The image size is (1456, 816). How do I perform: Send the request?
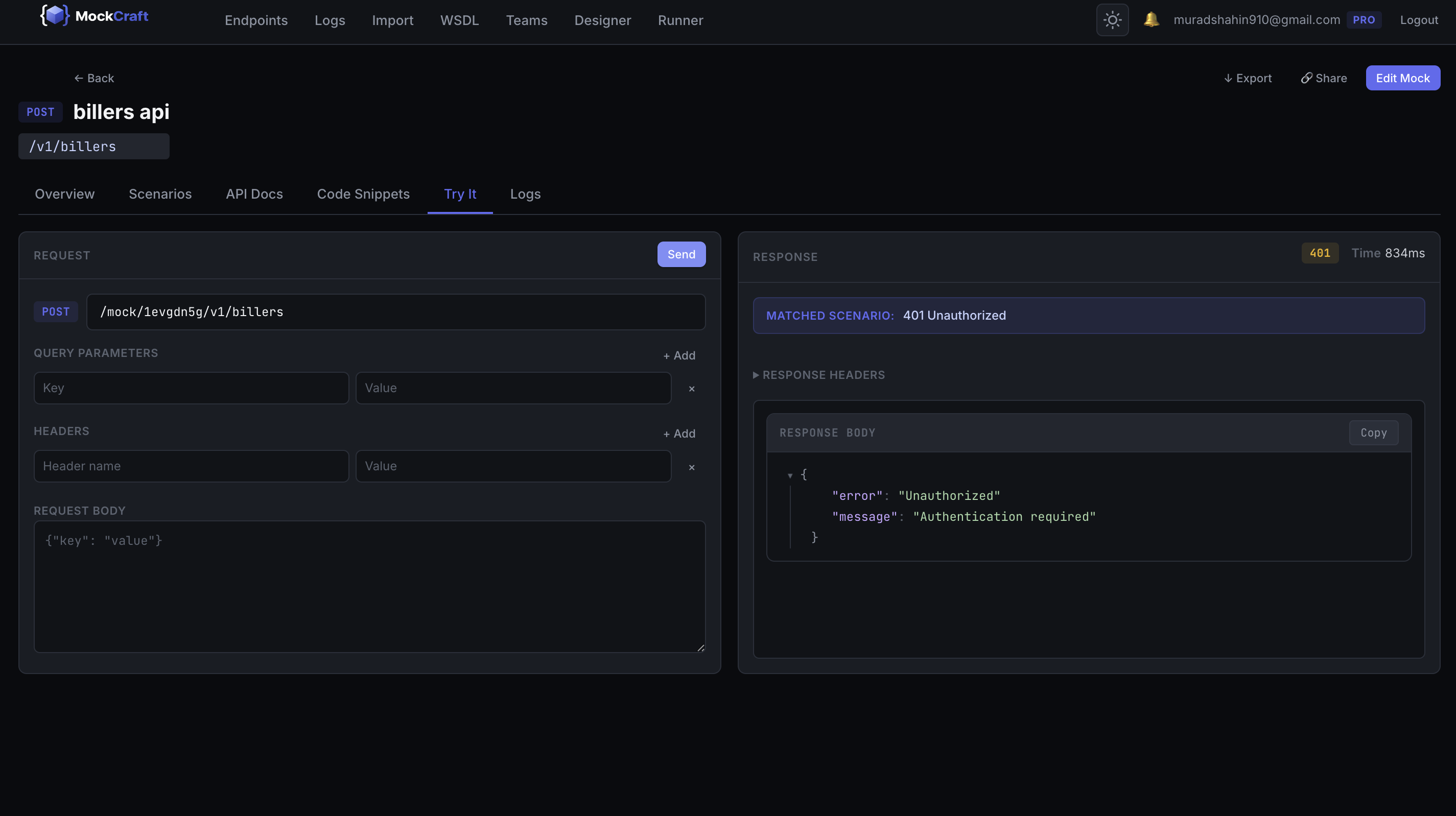[680, 254]
